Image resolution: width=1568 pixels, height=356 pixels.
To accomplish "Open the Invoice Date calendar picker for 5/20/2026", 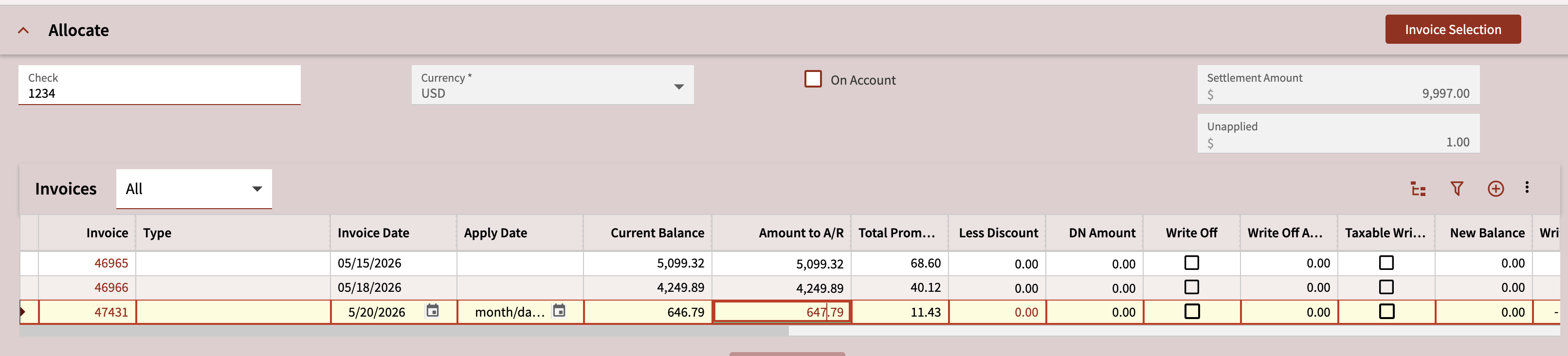I will coord(432,311).
